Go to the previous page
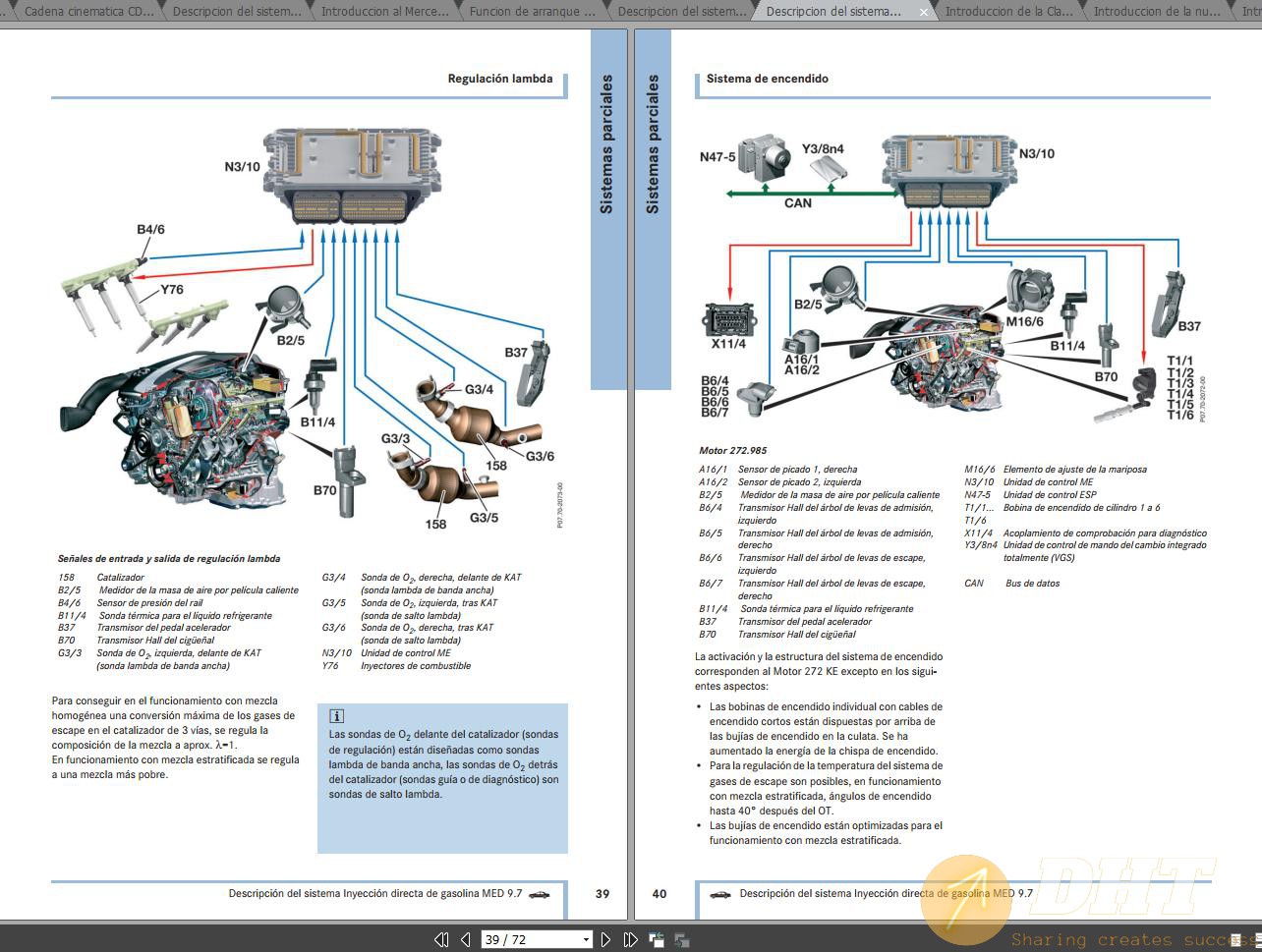The height and width of the screenshot is (952, 1262). pyautogui.click(x=466, y=939)
